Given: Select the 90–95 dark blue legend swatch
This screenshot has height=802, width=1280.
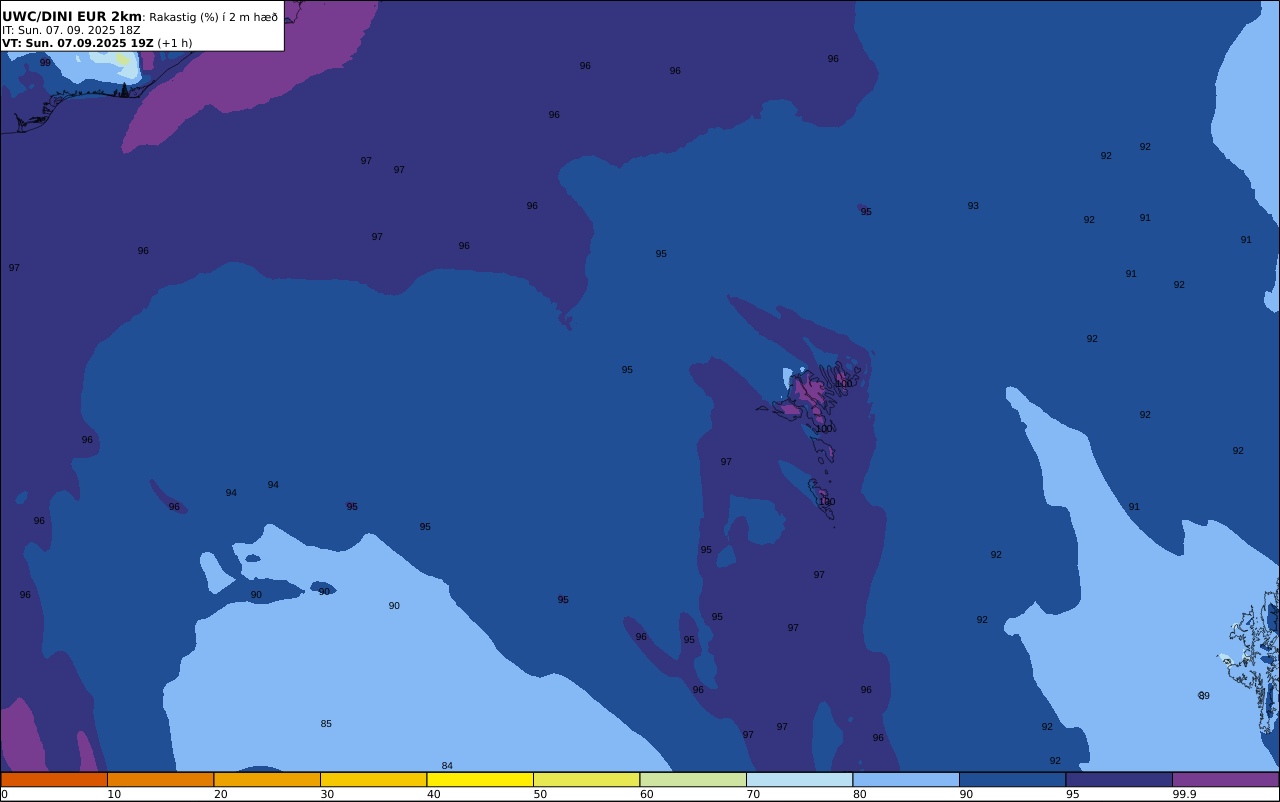Looking at the screenshot, I should point(1012,779).
